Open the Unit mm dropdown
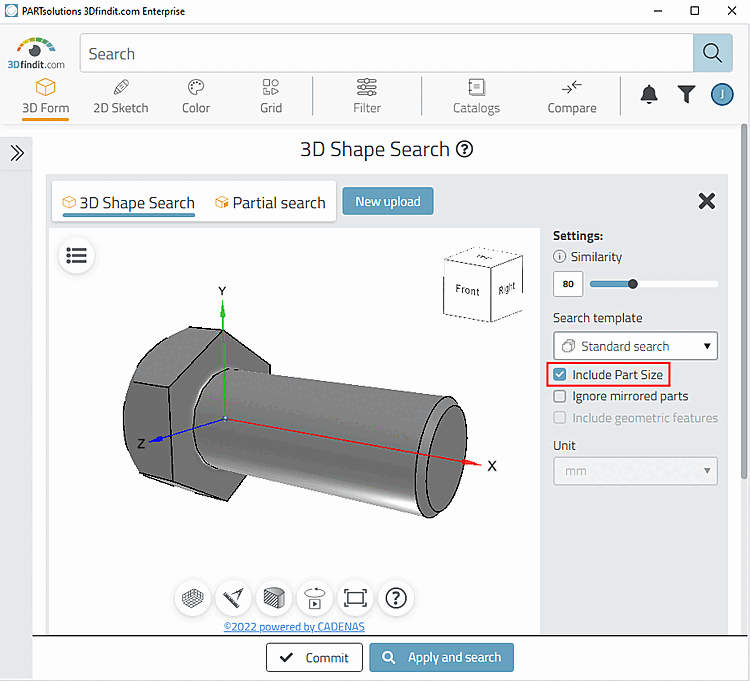Image resolution: width=750 pixels, height=681 pixels. click(x=635, y=471)
